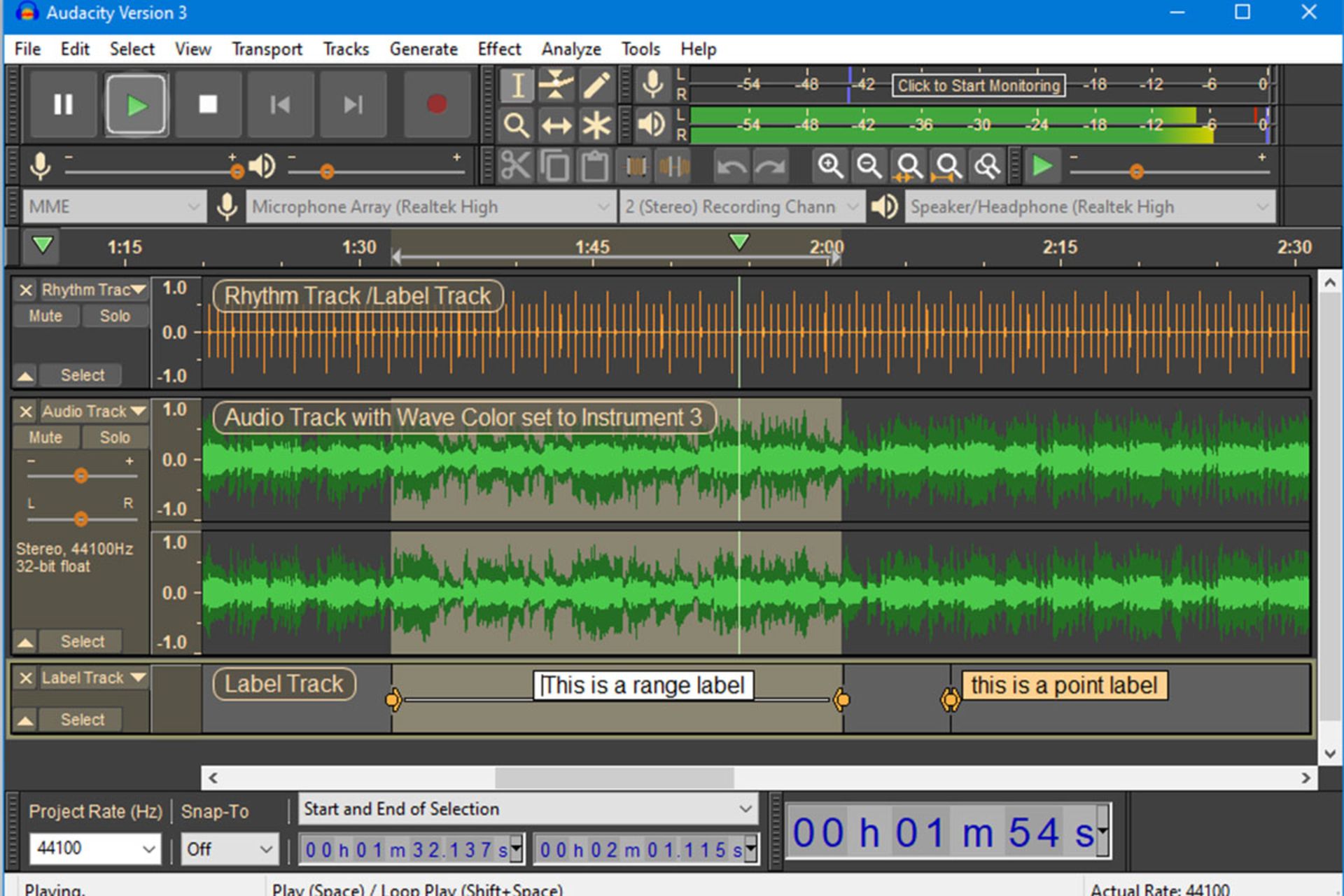Click the recording meter microphone icon
Image resolution: width=1344 pixels, height=896 pixels.
[x=652, y=85]
